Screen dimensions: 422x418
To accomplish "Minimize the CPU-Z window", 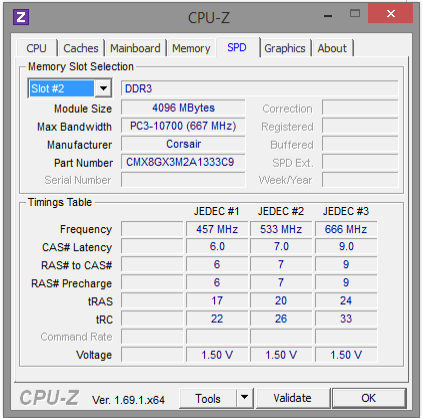I will [x=328, y=16].
